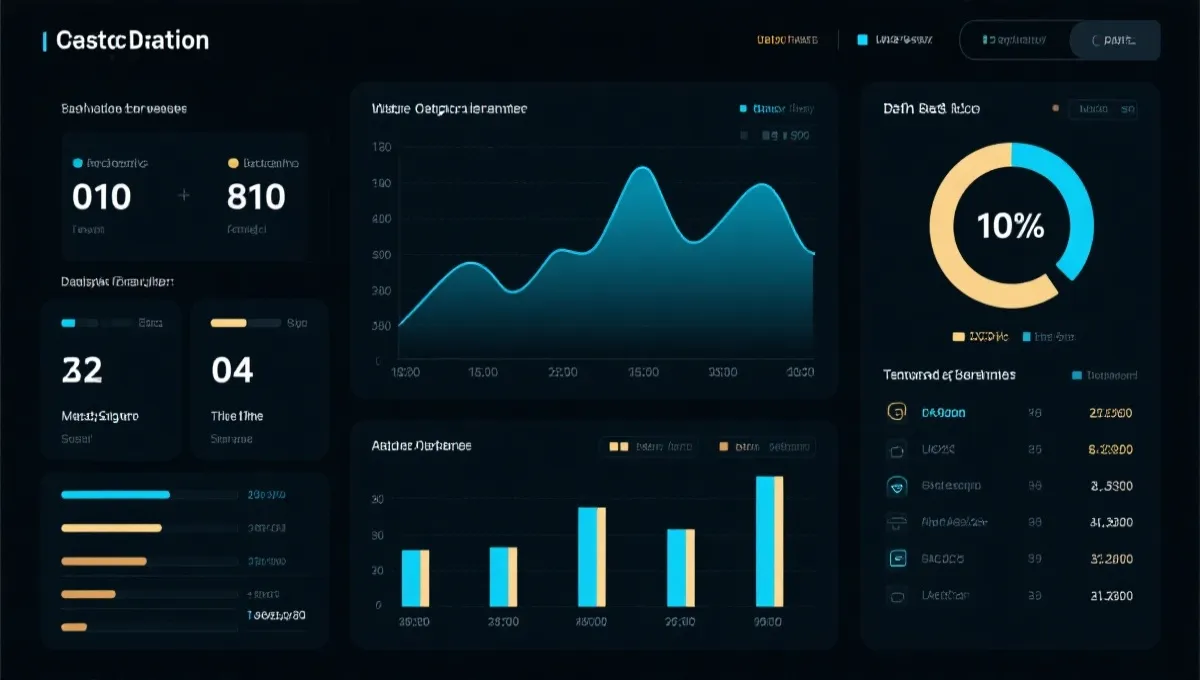Click the yellow spiral icon in the first table row
The image size is (1200, 680).
click(896, 412)
